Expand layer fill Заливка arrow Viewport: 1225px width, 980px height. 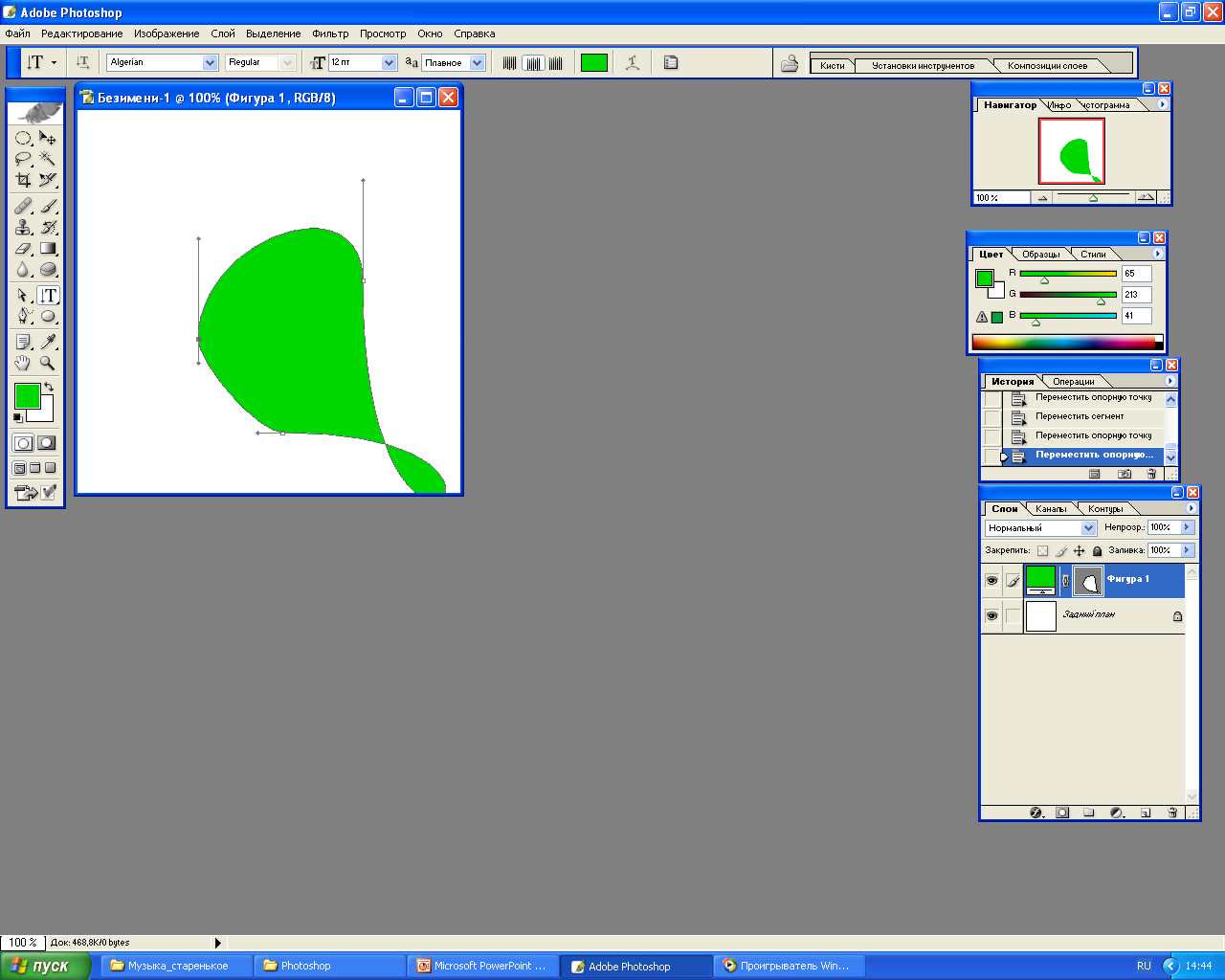(1187, 550)
